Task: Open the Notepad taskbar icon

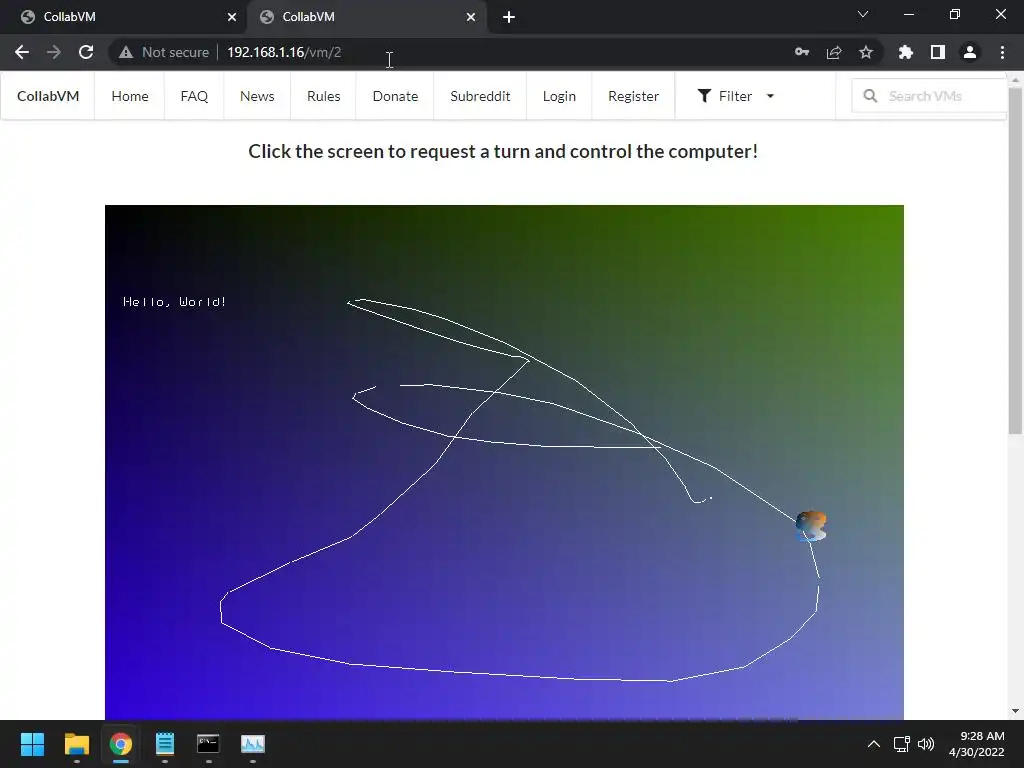Action: click(165, 744)
